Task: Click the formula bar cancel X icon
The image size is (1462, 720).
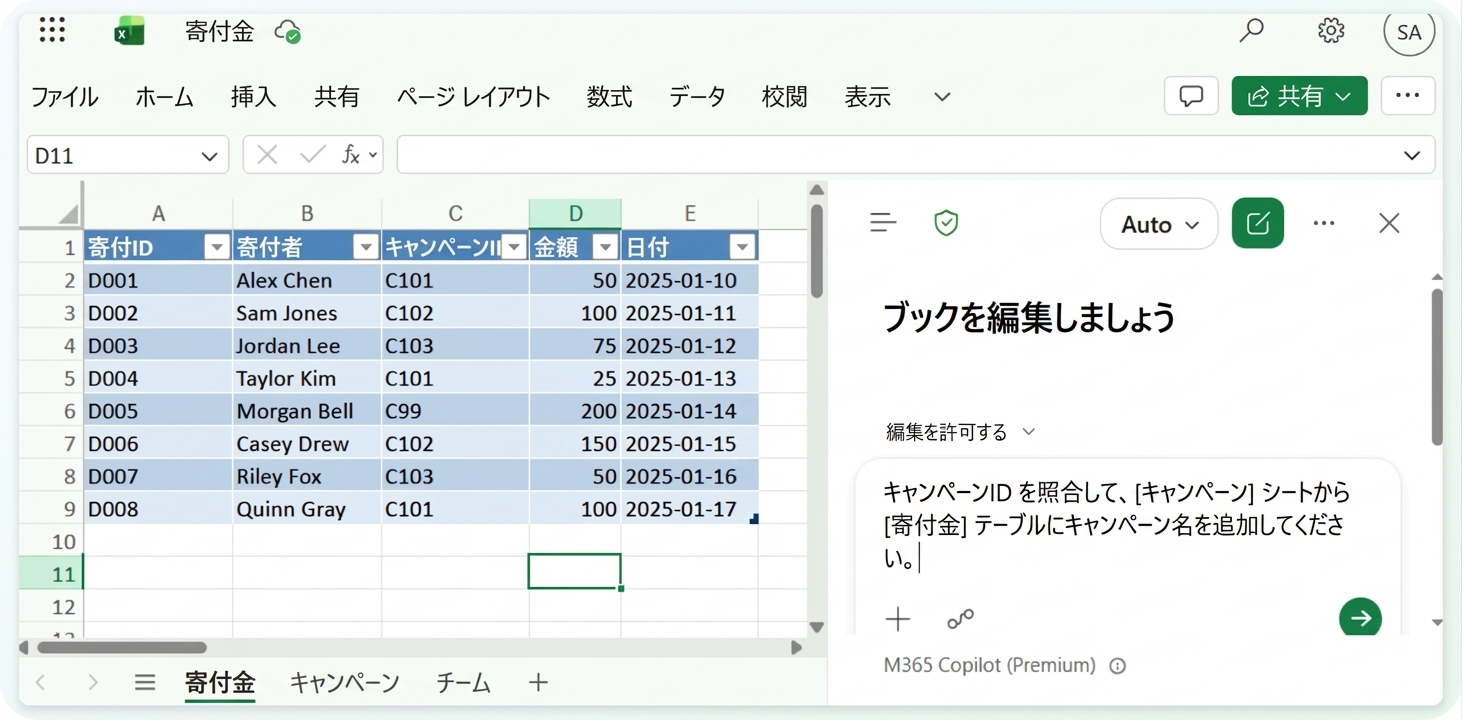Action: click(267, 155)
